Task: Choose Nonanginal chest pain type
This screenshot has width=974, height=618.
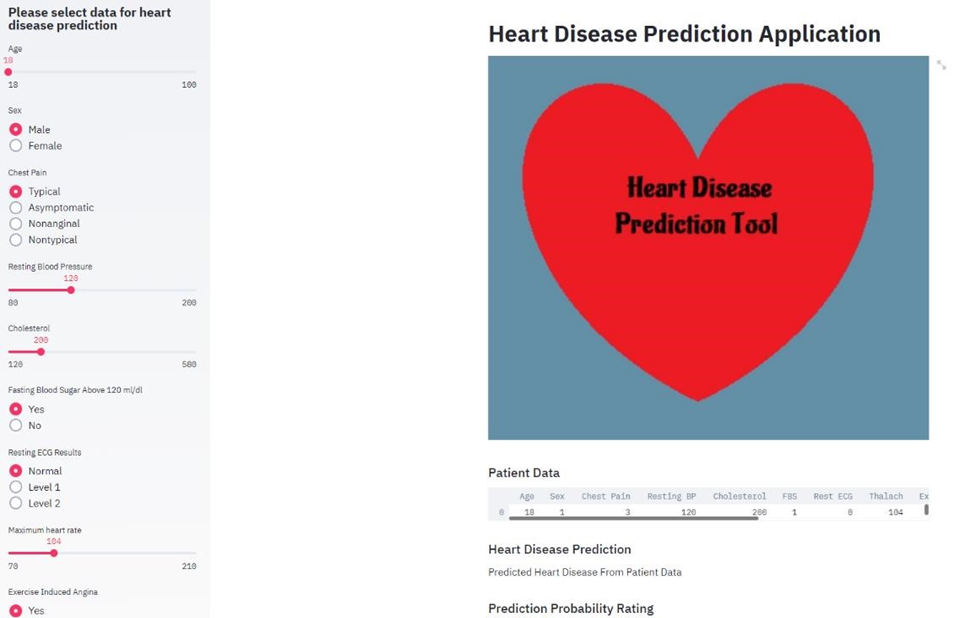Action: [16, 223]
